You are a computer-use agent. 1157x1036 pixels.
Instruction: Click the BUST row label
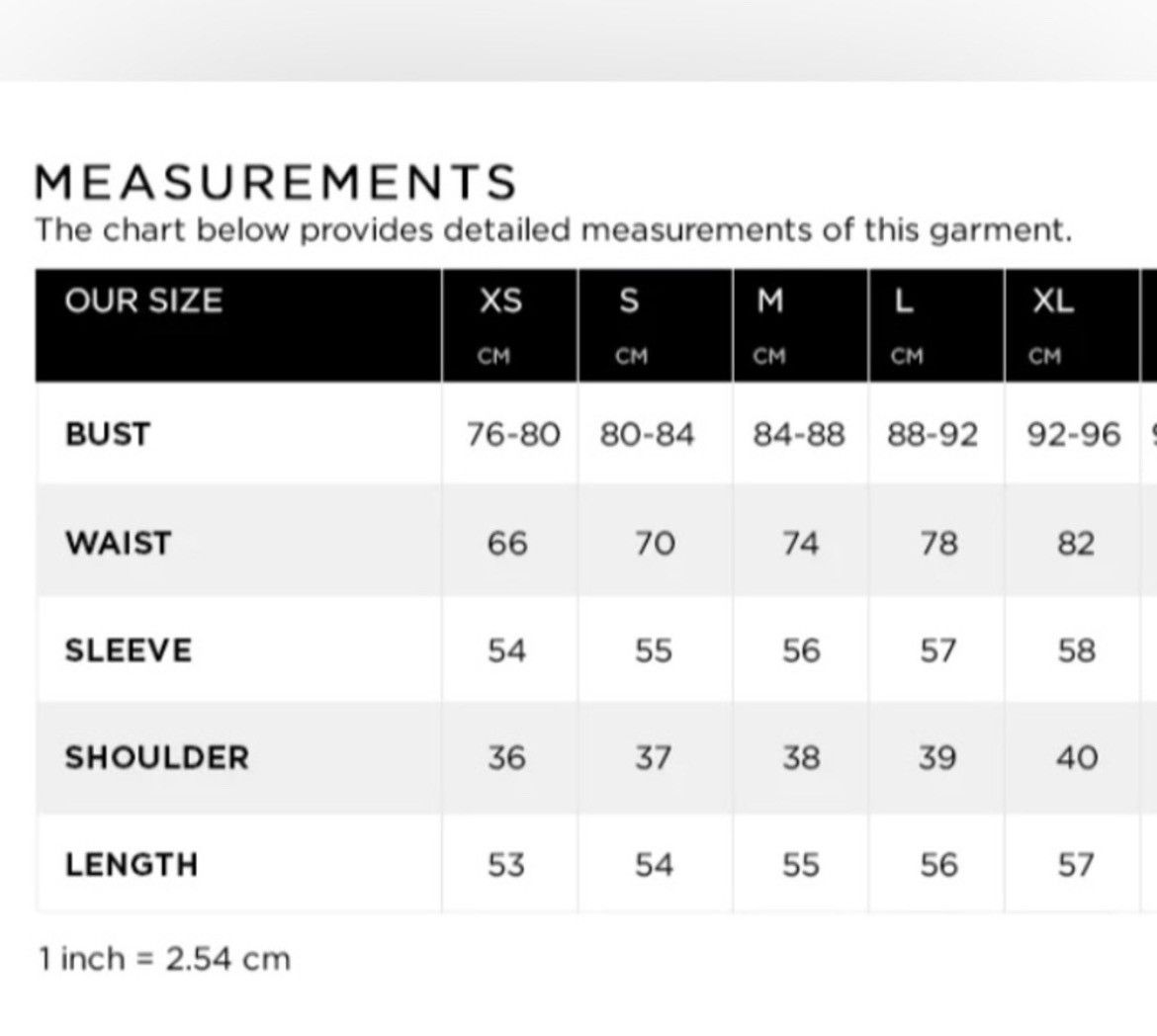click(x=108, y=434)
